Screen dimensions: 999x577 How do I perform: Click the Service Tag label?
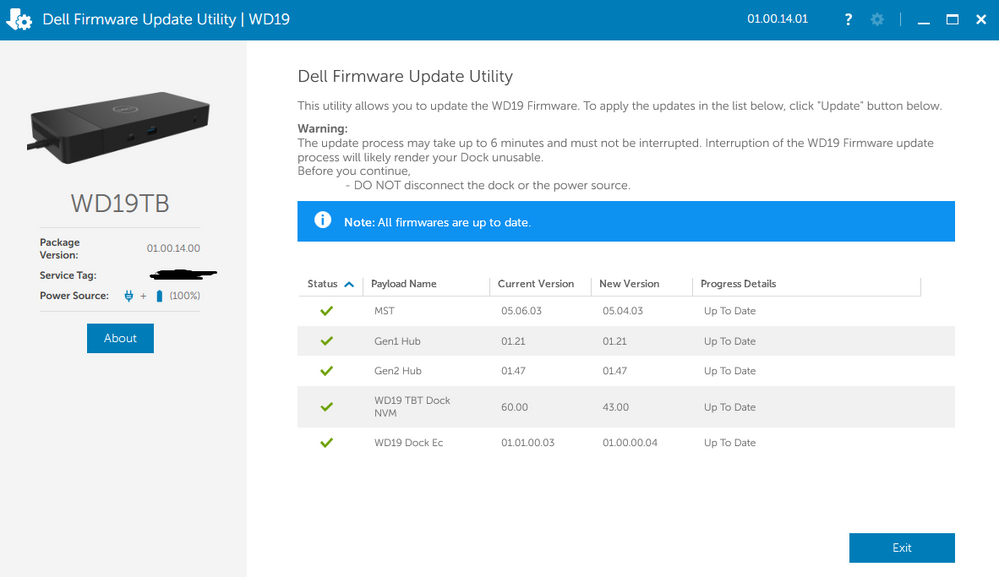pyautogui.click(x=68, y=275)
